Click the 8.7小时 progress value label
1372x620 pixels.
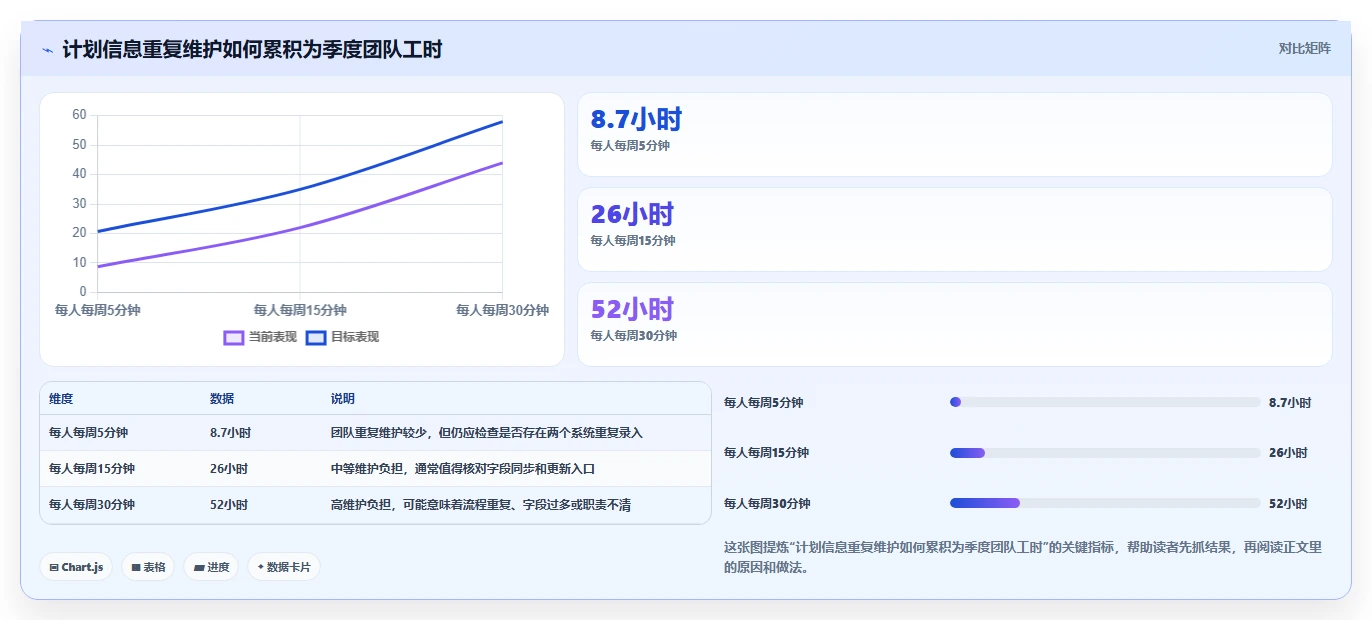[x=1290, y=402]
